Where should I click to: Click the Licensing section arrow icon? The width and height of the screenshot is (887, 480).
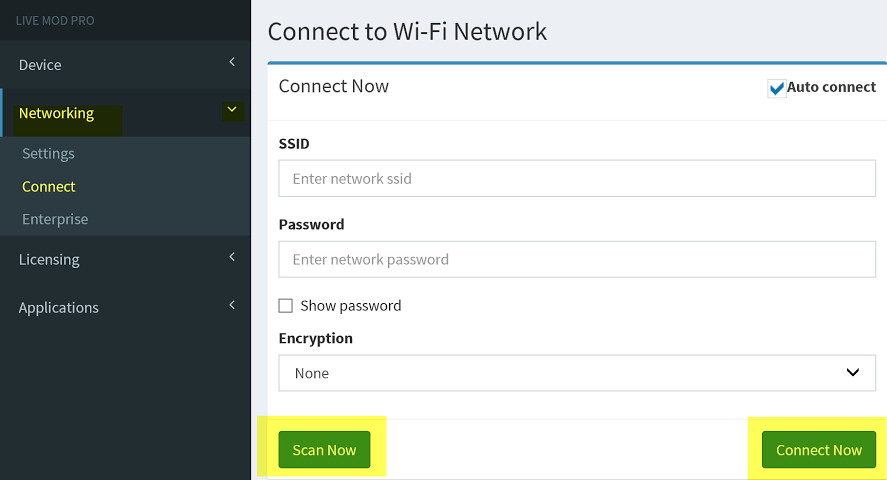point(232,257)
